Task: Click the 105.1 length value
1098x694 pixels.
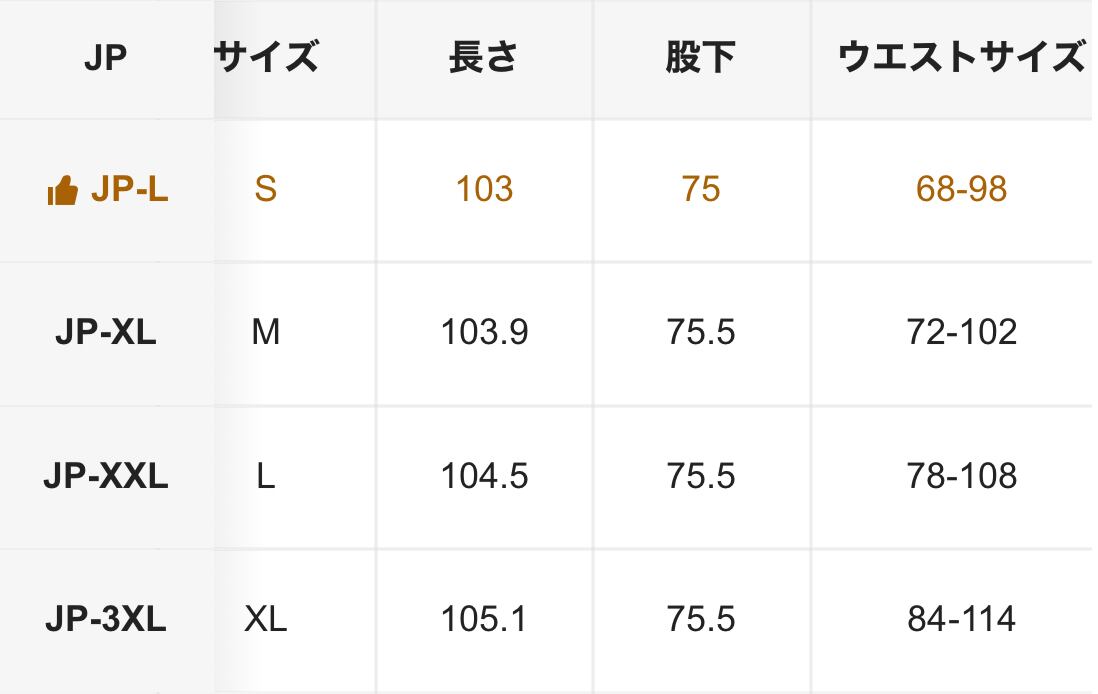Action: pos(484,620)
